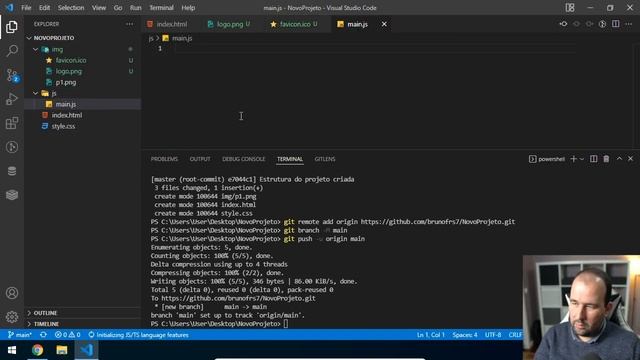Open the DEBUG CONSOLE panel tab

(x=244, y=159)
